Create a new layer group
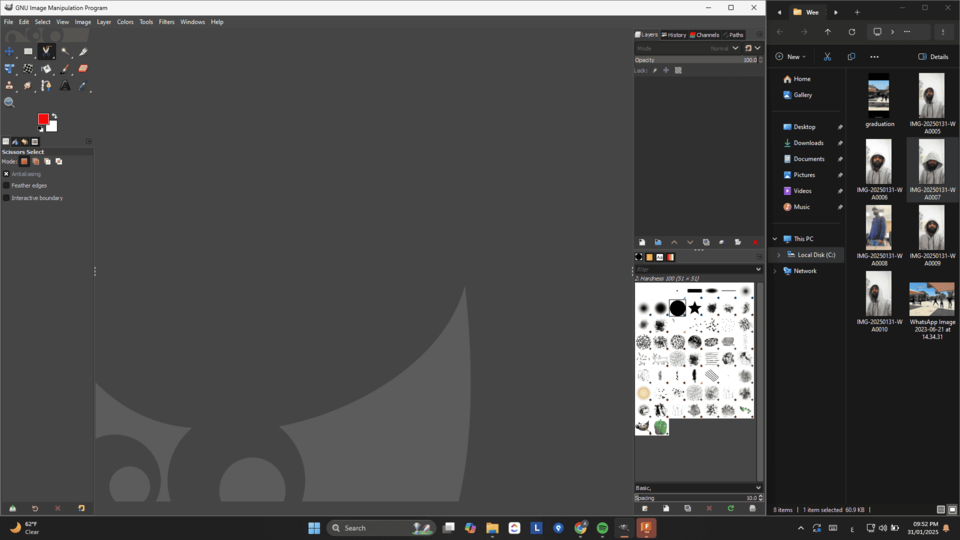Image resolution: width=960 pixels, height=540 pixels. click(x=658, y=242)
